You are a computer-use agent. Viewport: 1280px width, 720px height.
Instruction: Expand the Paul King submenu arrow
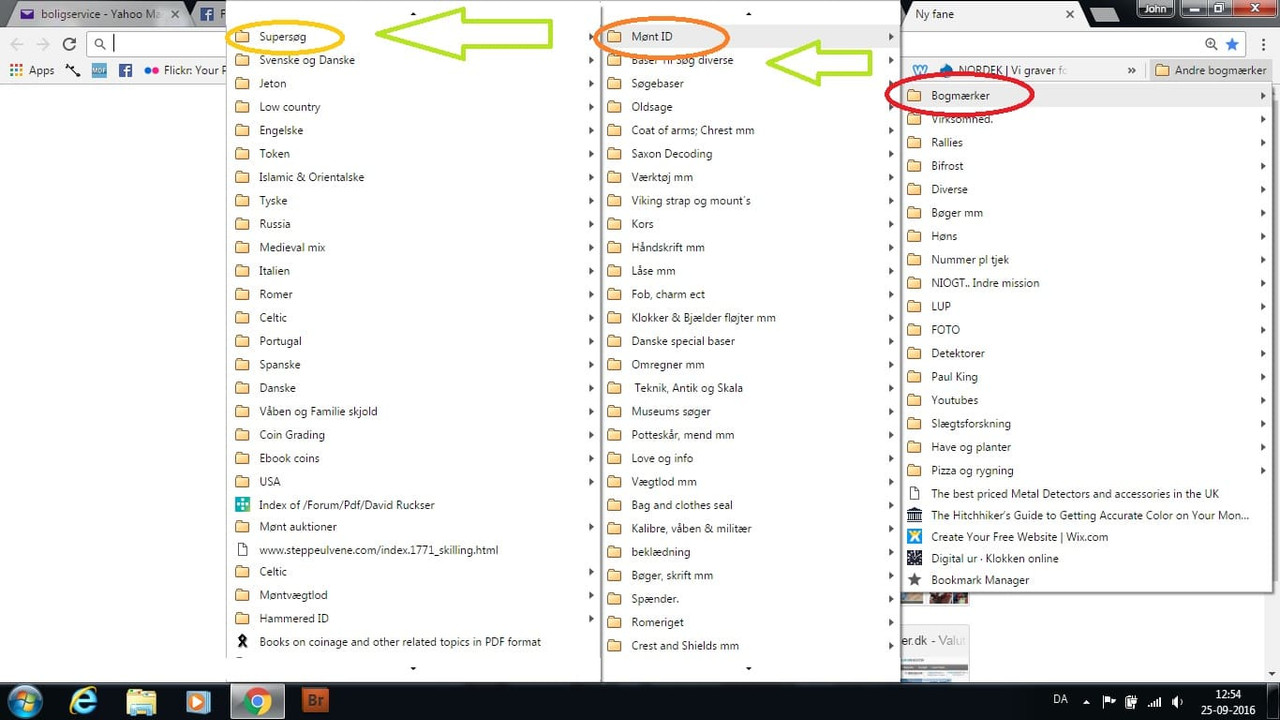pos(1263,377)
